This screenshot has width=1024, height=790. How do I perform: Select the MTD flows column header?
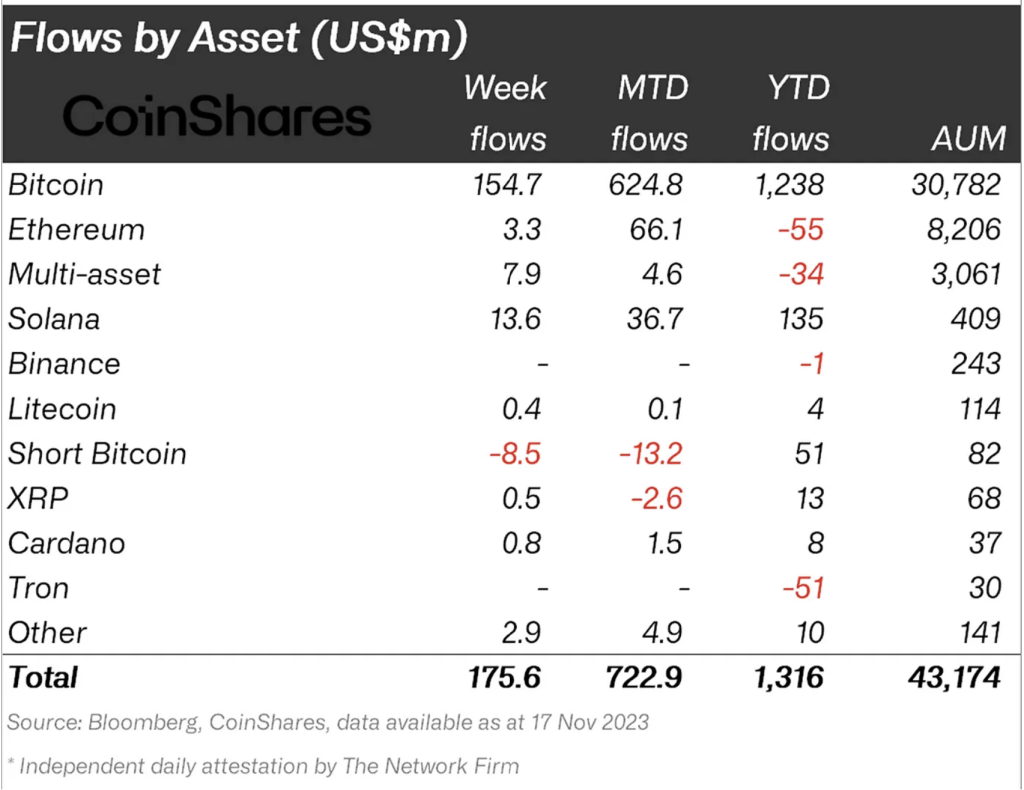(x=652, y=112)
